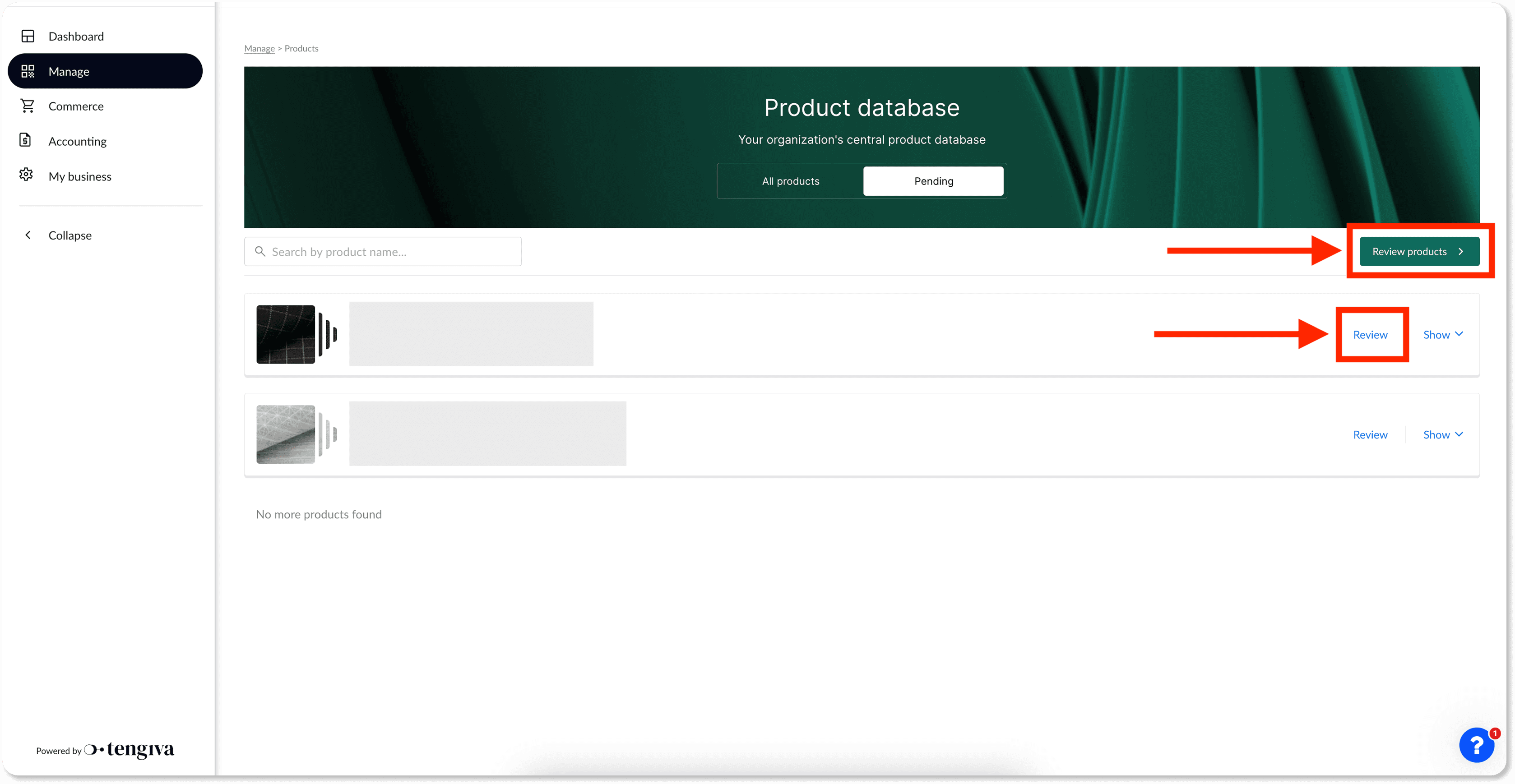Image resolution: width=1515 pixels, height=784 pixels.
Task: Click Review link for second product
Action: (x=1370, y=434)
